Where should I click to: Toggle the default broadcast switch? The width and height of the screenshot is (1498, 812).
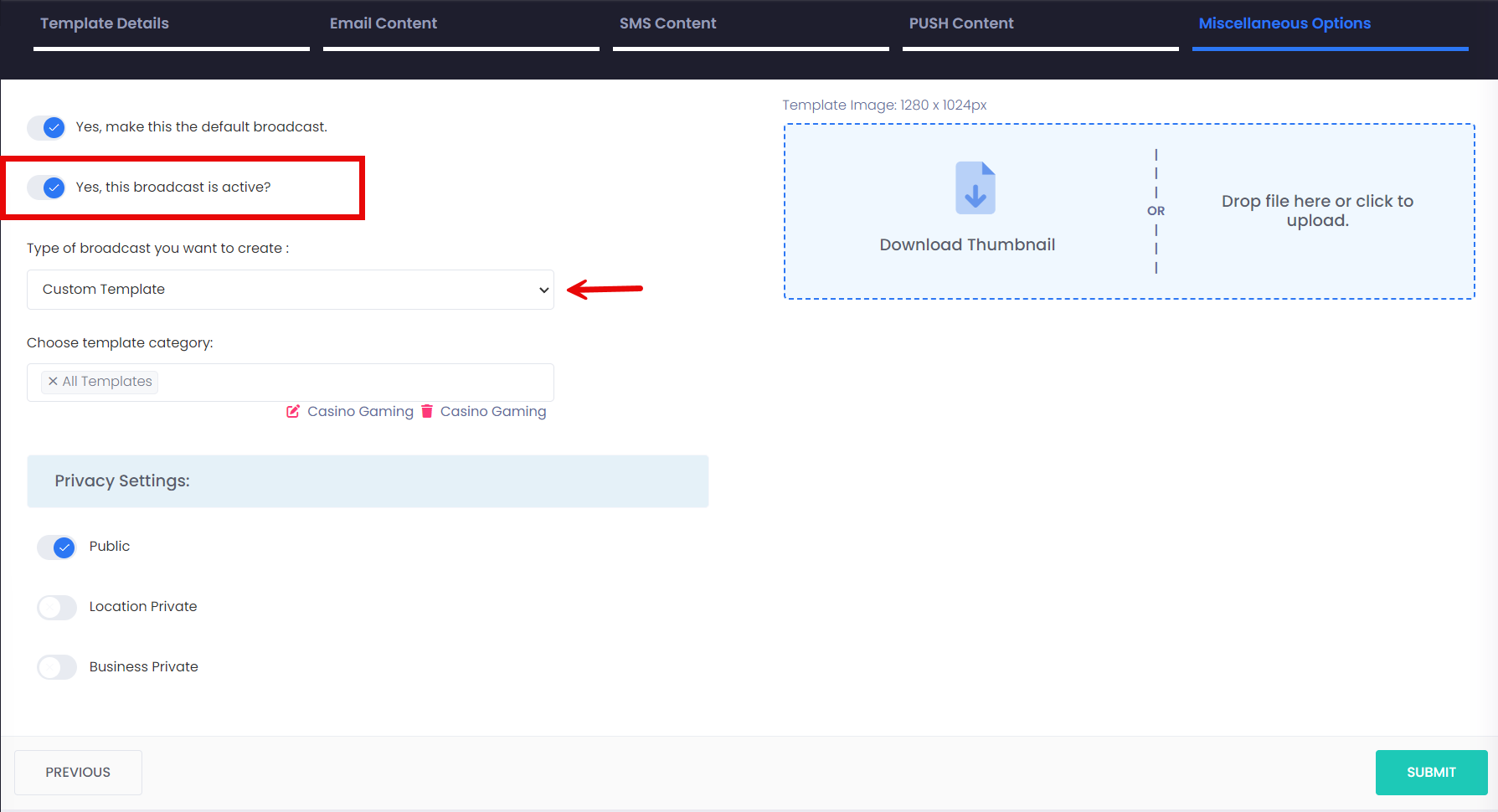[x=47, y=127]
